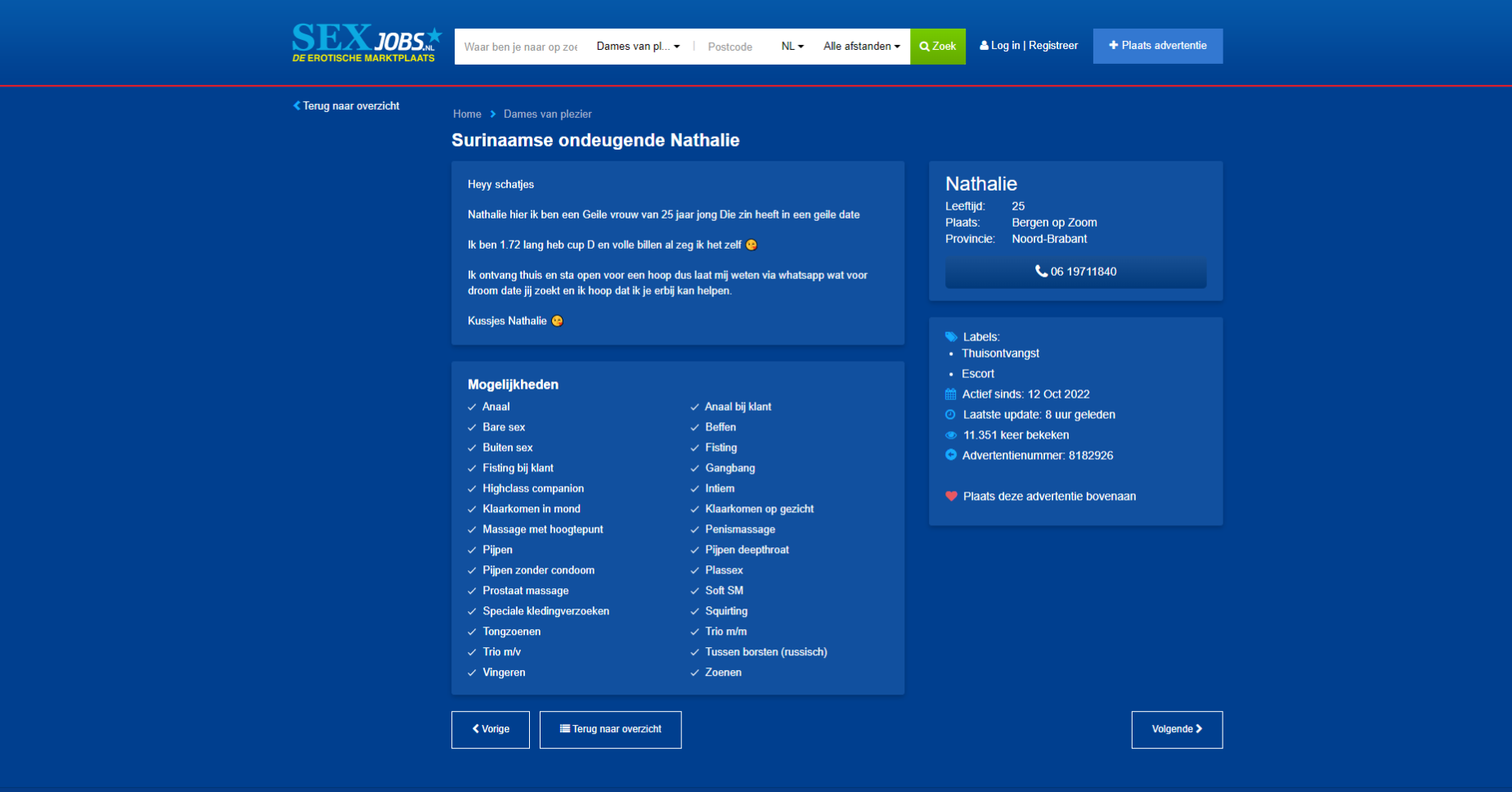
Task: Click the eye icon next to "keer bekeken"
Action: tap(951, 435)
